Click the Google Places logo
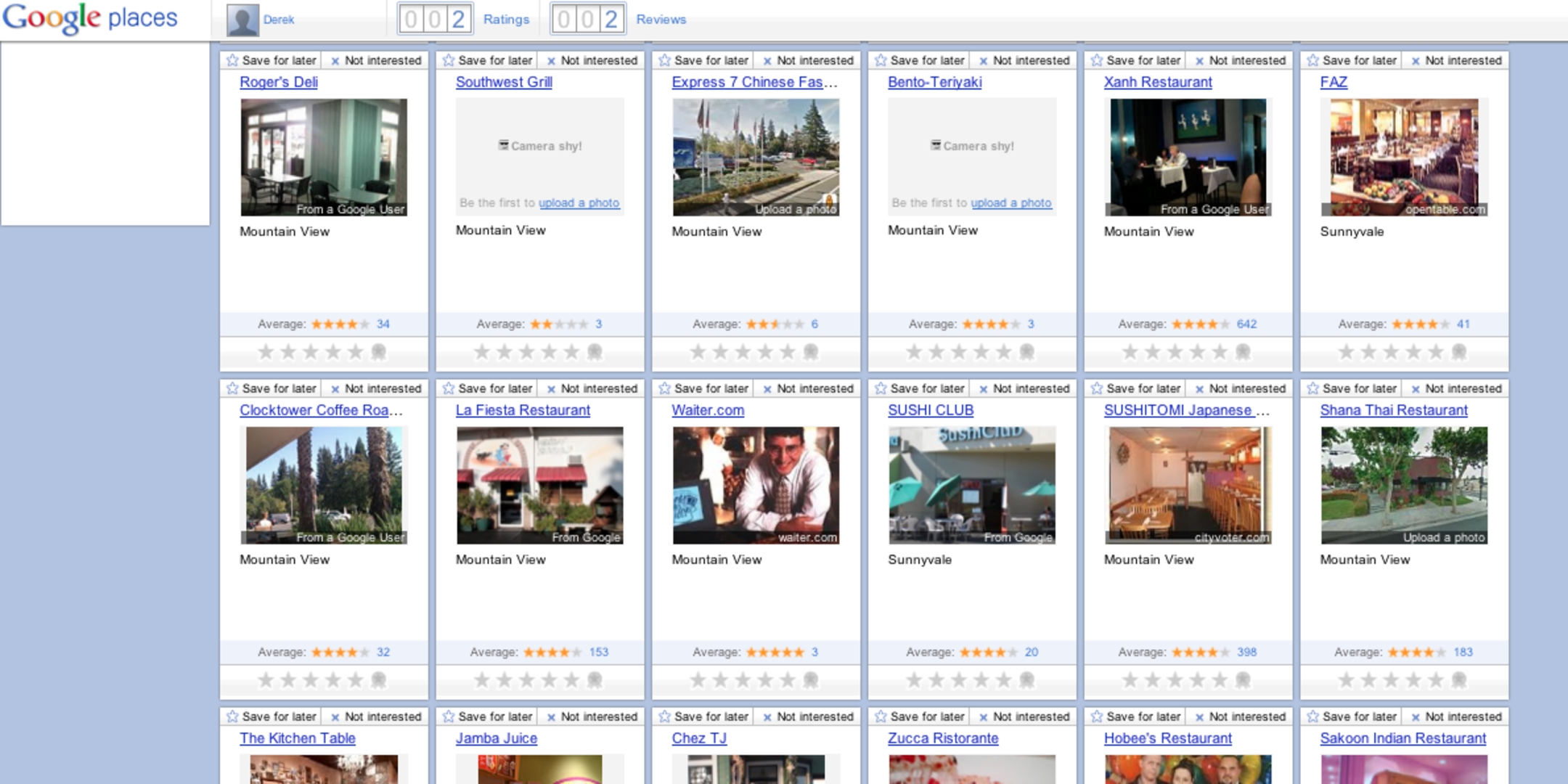 (x=89, y=18)
